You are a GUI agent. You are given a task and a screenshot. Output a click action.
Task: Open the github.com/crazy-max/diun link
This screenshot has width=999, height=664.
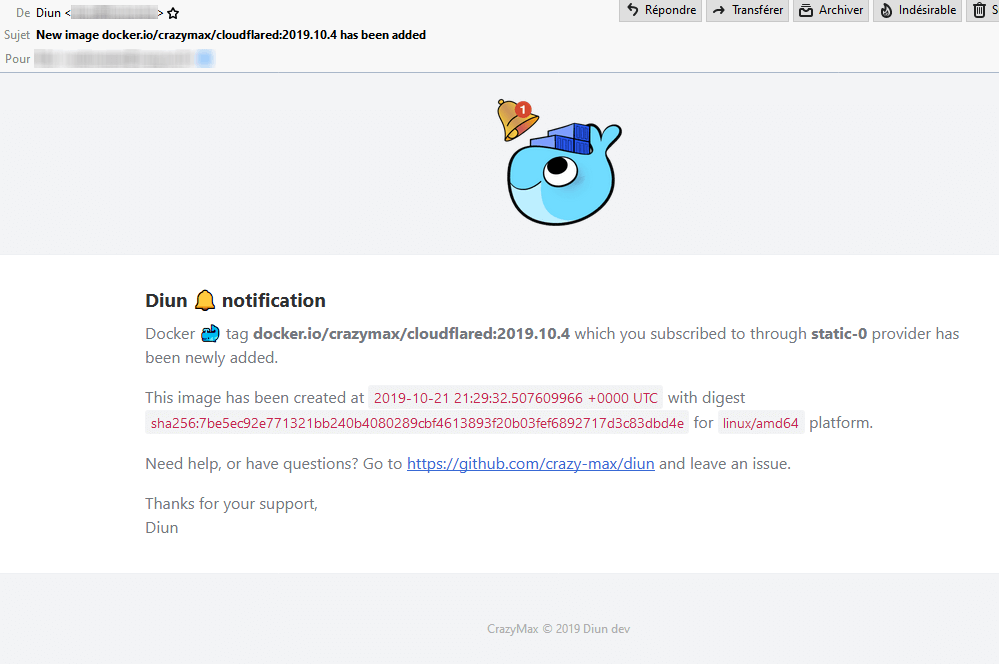530,463
